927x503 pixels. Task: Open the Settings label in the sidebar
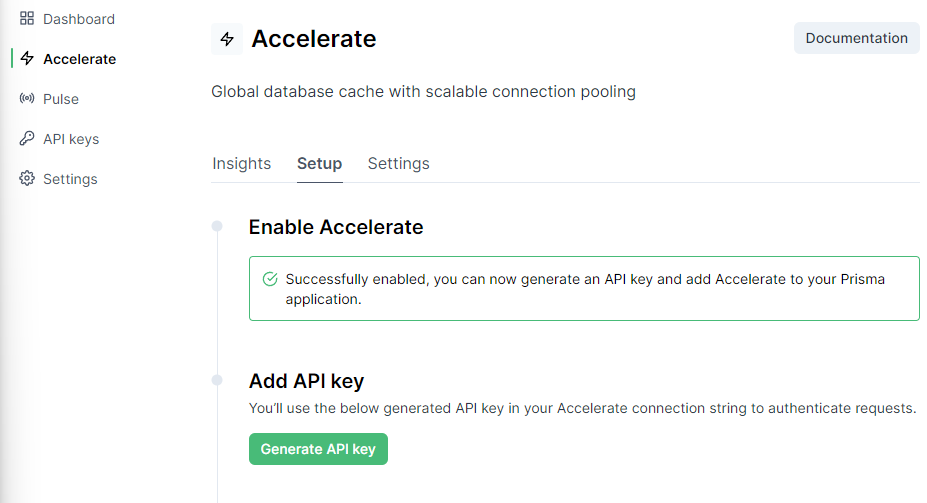point(70,179)
